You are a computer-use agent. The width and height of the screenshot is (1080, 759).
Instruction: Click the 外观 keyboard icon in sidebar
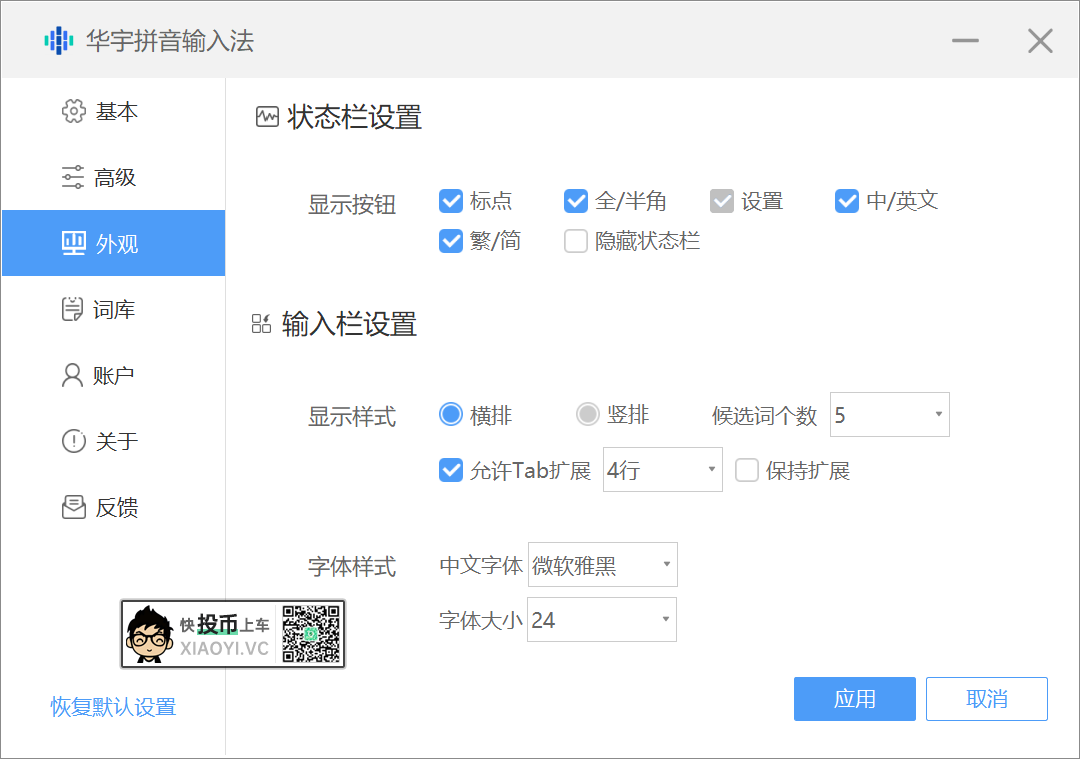[x=74, y=242]
